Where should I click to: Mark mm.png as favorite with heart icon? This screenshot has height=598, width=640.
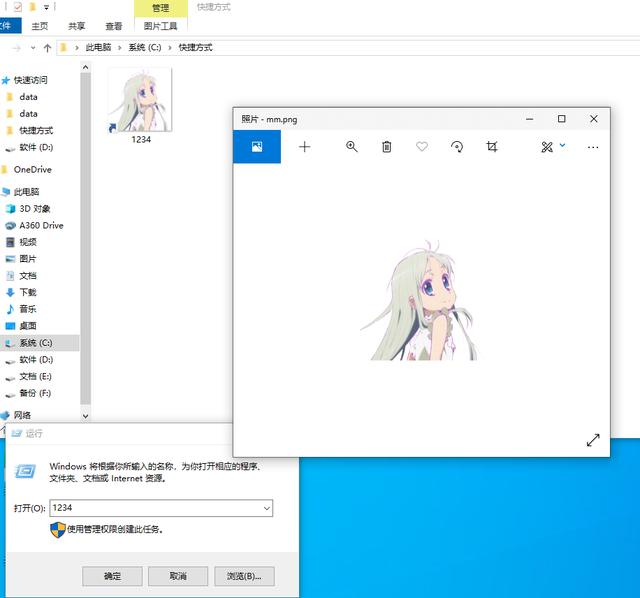(x=422, y=147)
